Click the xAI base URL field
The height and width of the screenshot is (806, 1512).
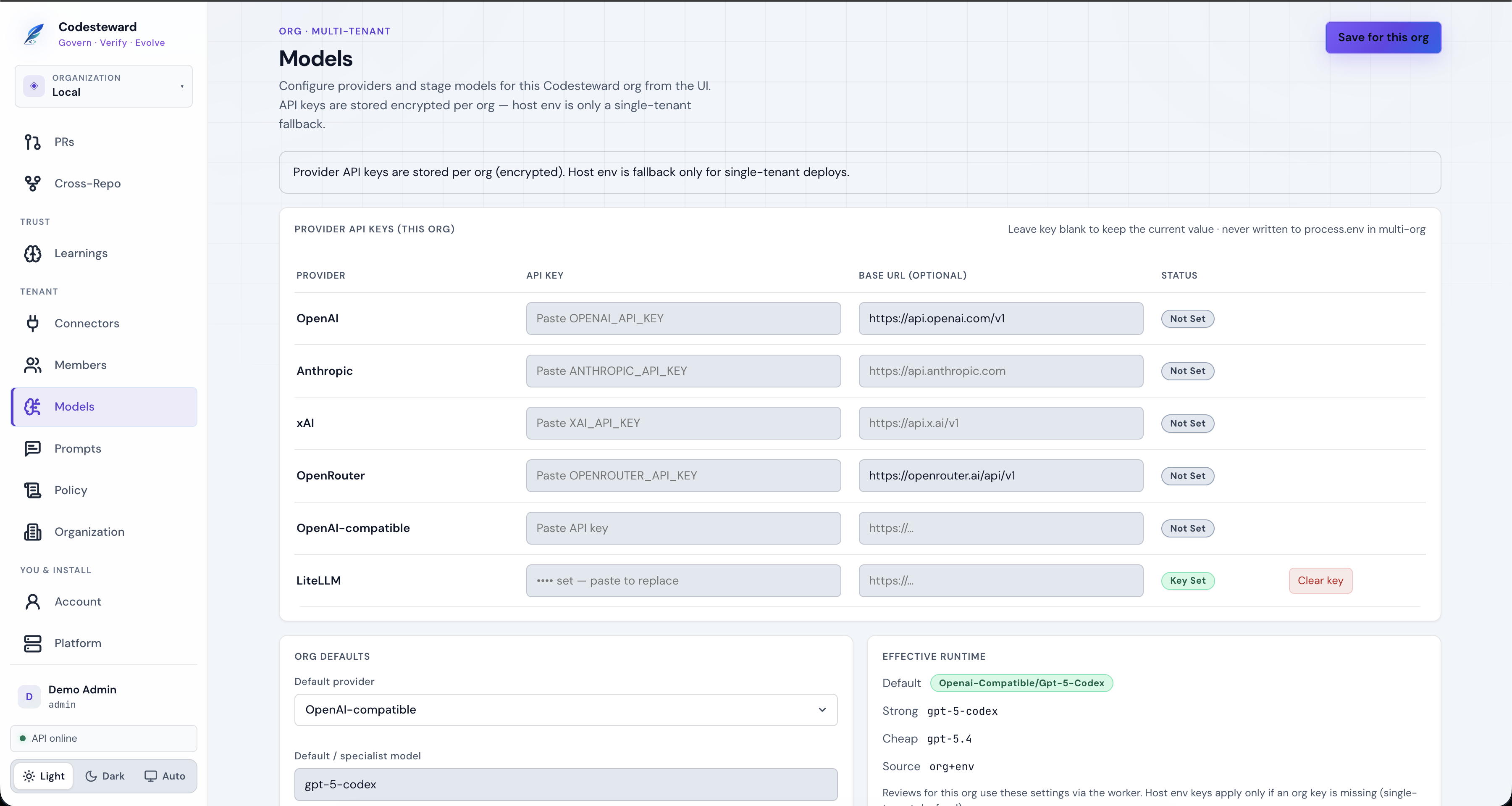click(x=1001, y=424)
